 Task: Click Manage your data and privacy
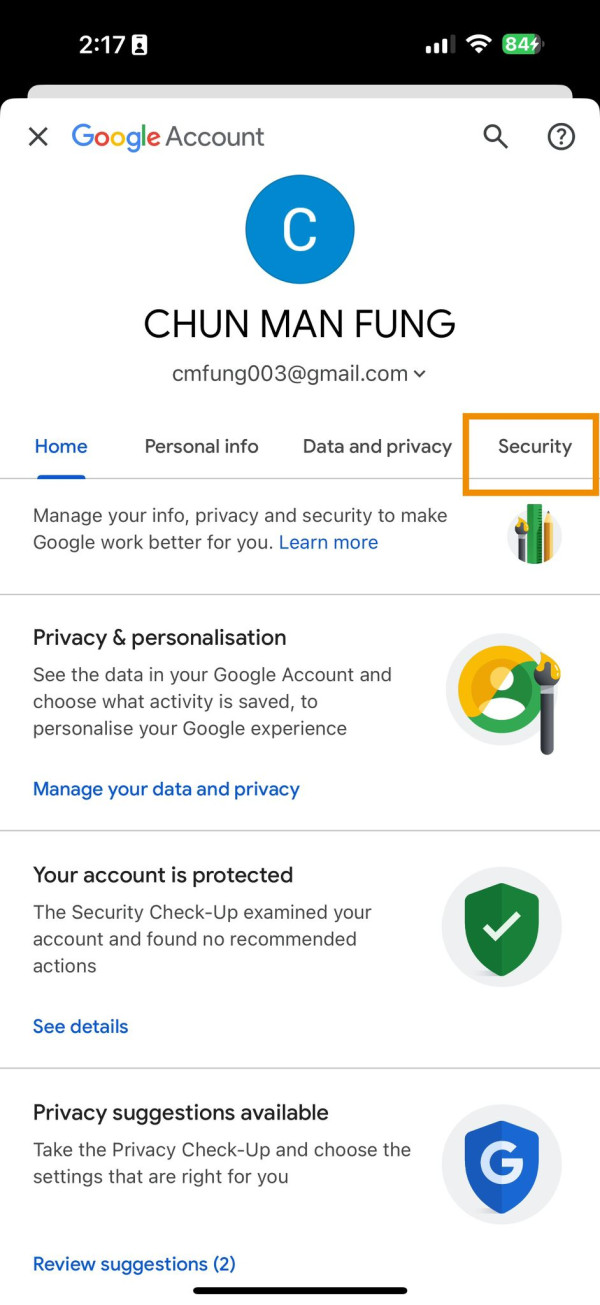[x=166, y=789]
